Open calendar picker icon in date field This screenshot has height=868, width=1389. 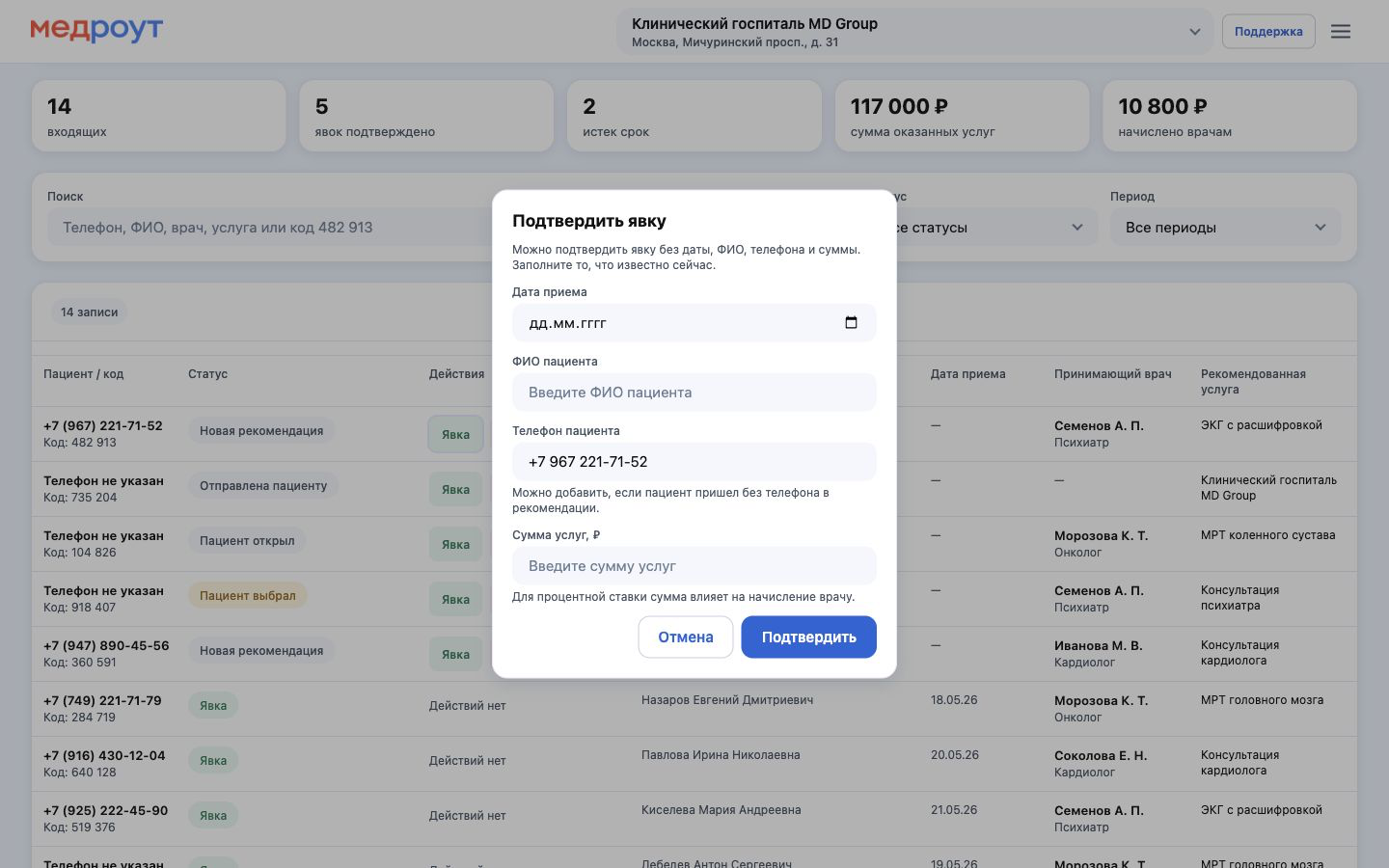click(x=851, y=322)
